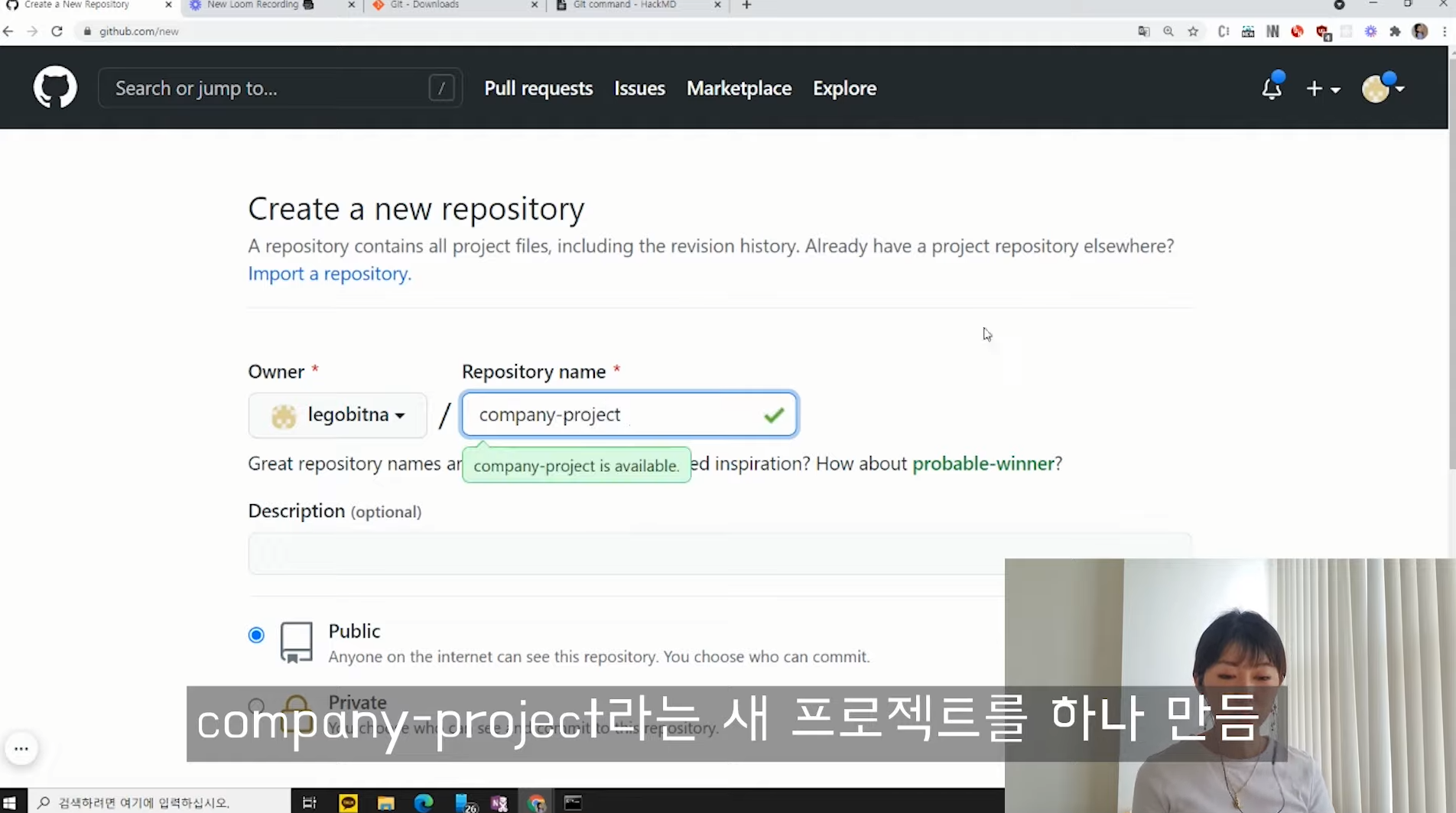Click the Windows taskbar search box
This screenshot has height=813, width=1456.
point(160,802)
